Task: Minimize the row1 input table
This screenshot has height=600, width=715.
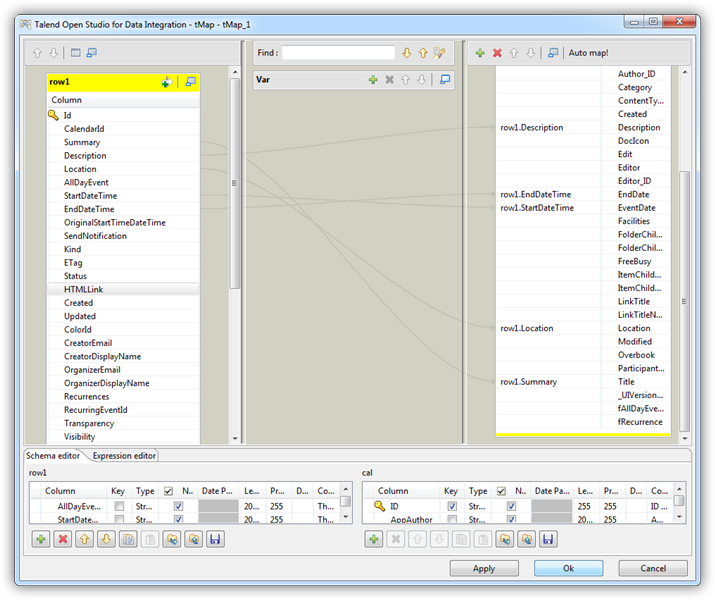Action: [x=191, y=83]
